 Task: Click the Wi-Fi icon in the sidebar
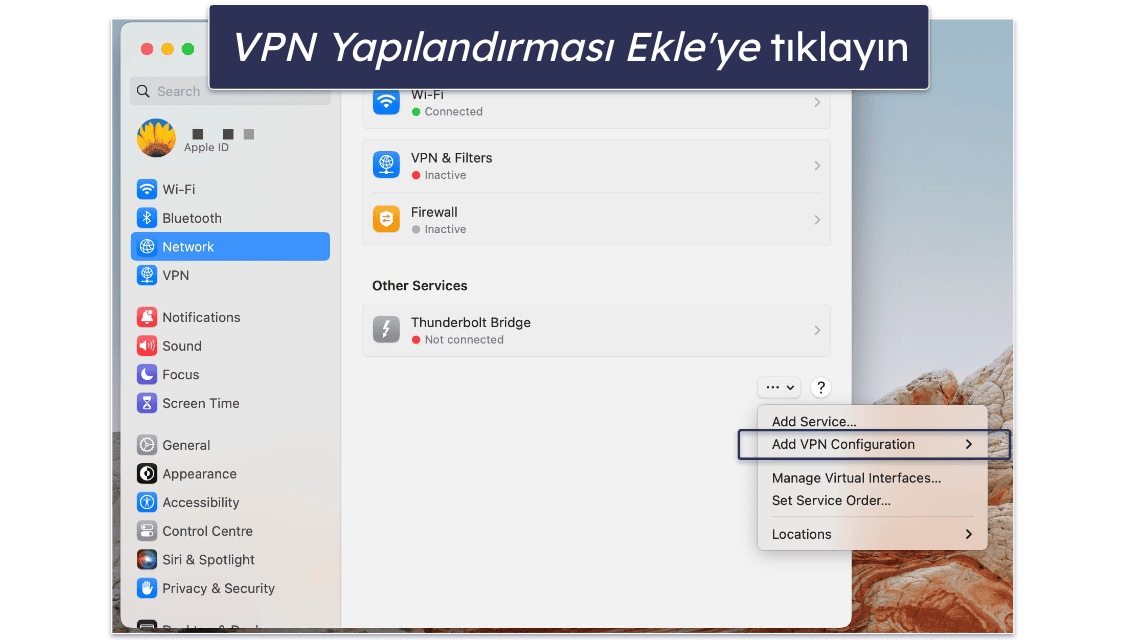click(147, 189)
